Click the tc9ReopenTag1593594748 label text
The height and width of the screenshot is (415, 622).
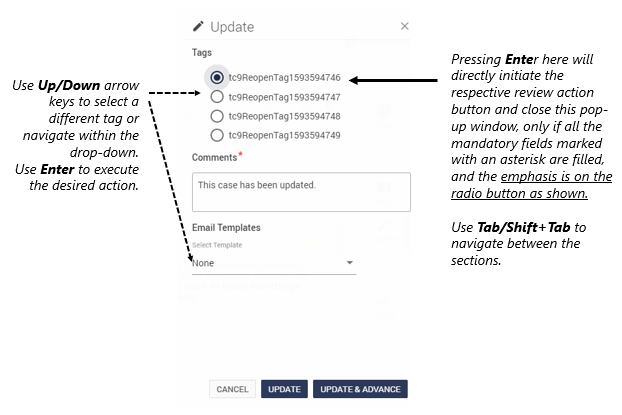(284, 116)
